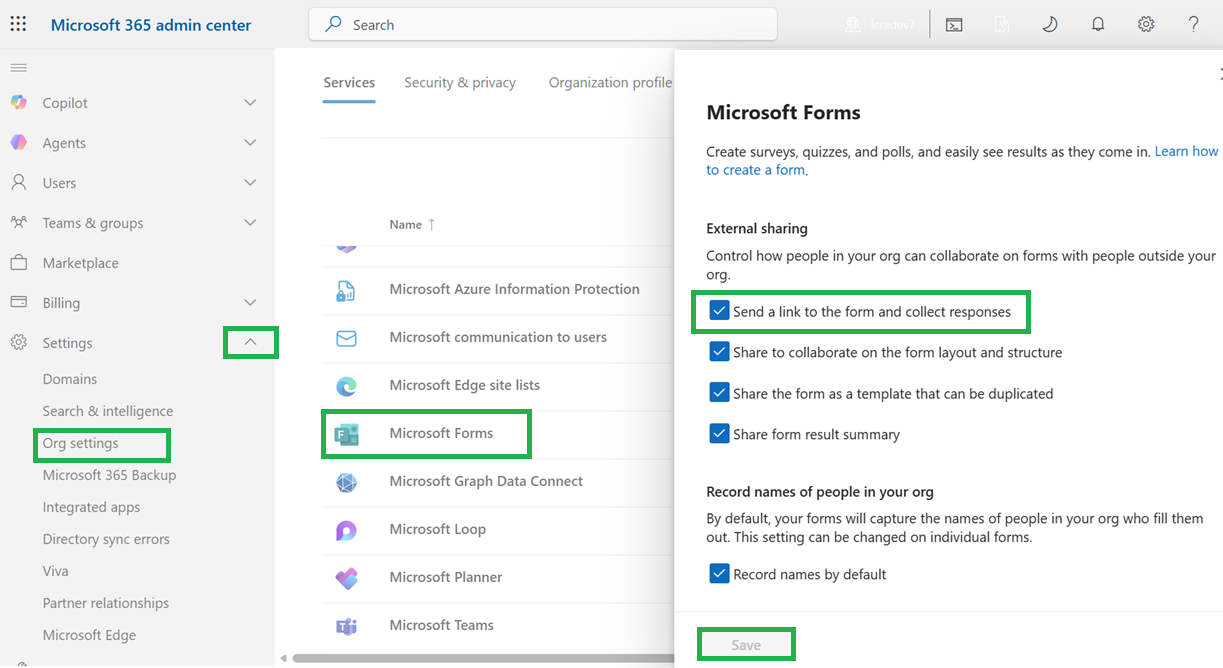Expand the Users nav section chevron
Screen dimensions: 1223x668
[250, 183]
